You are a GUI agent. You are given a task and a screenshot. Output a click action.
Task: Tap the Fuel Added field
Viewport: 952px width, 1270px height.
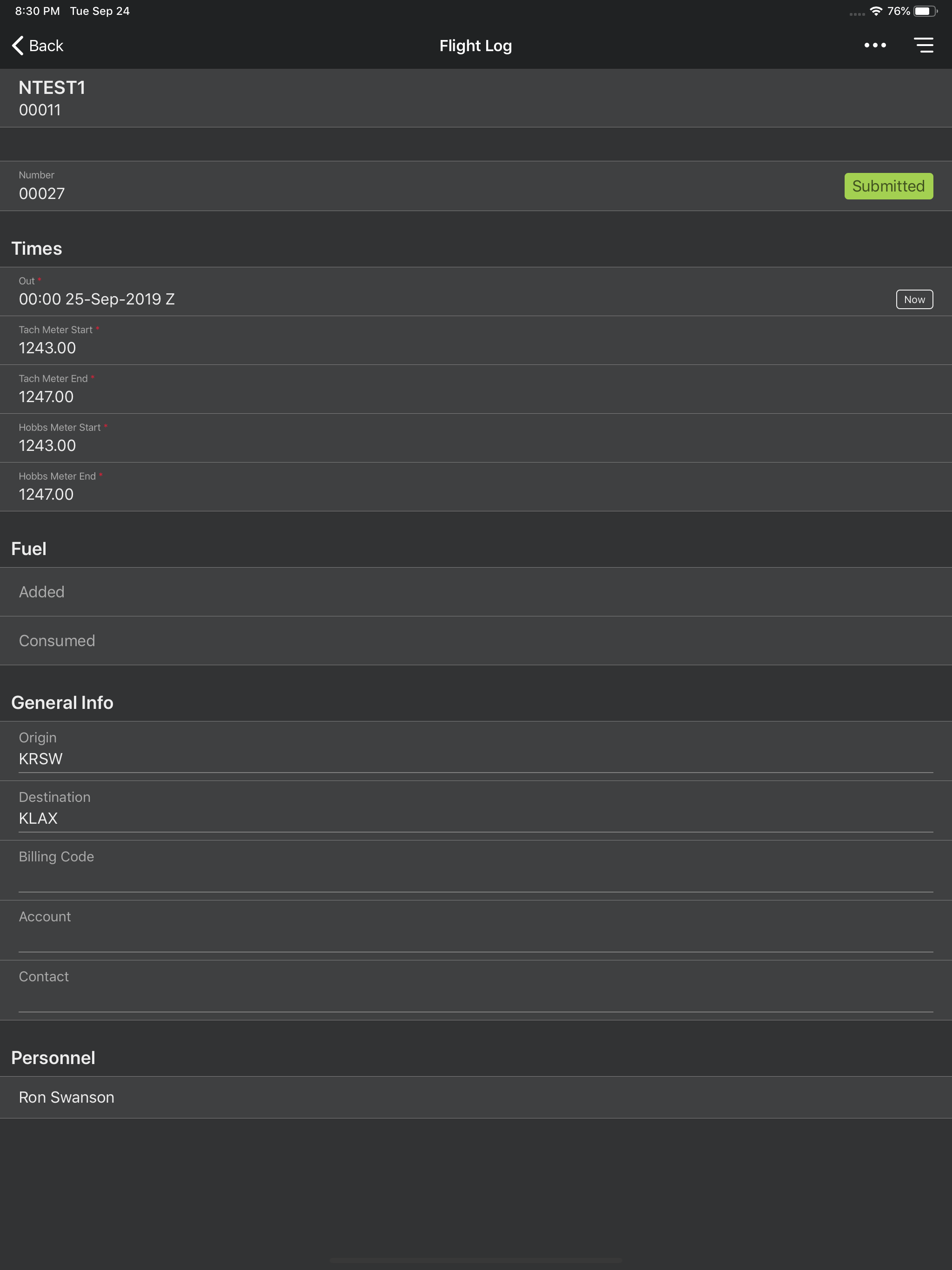pos(476,592)
